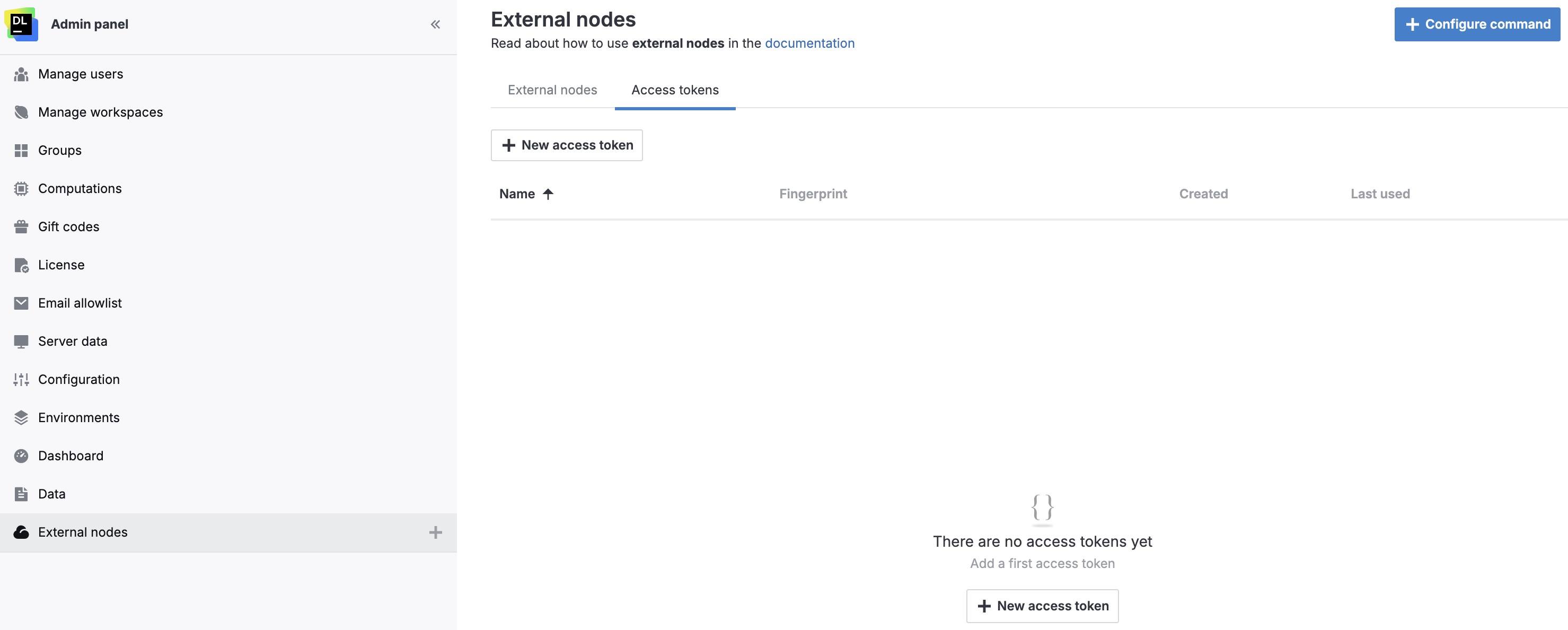1568x630 pixels.
Task: Switch to the External nodes tab
Action: tap(552, 90)
